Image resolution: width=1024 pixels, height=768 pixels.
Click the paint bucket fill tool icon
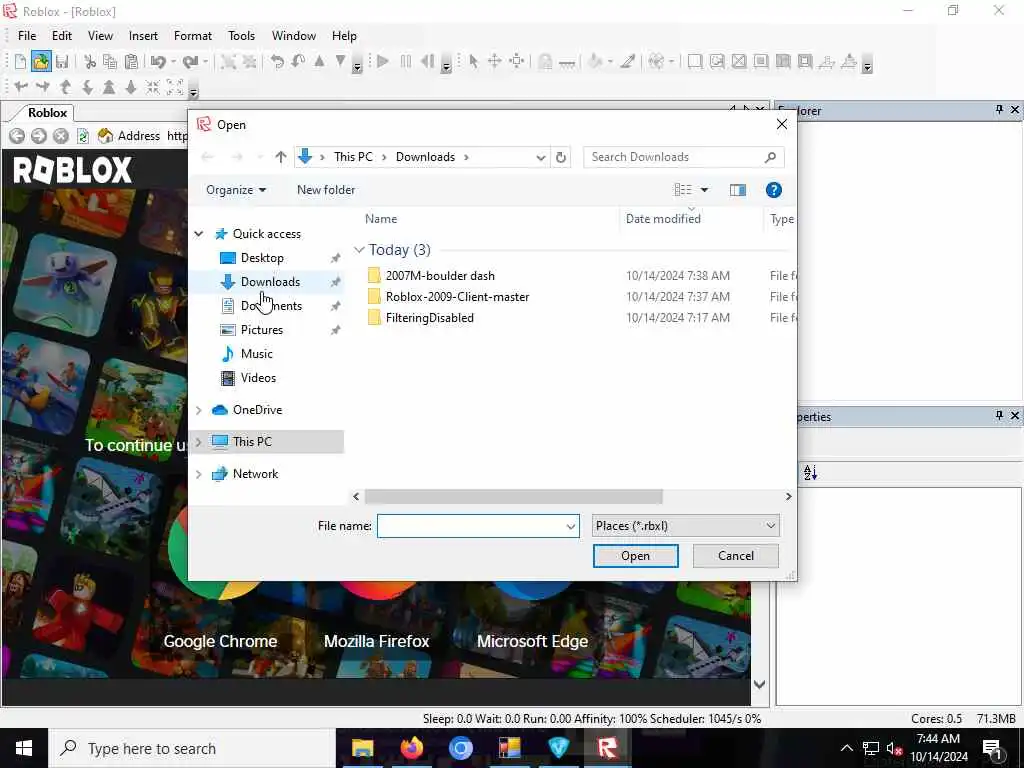coord(595,62)
